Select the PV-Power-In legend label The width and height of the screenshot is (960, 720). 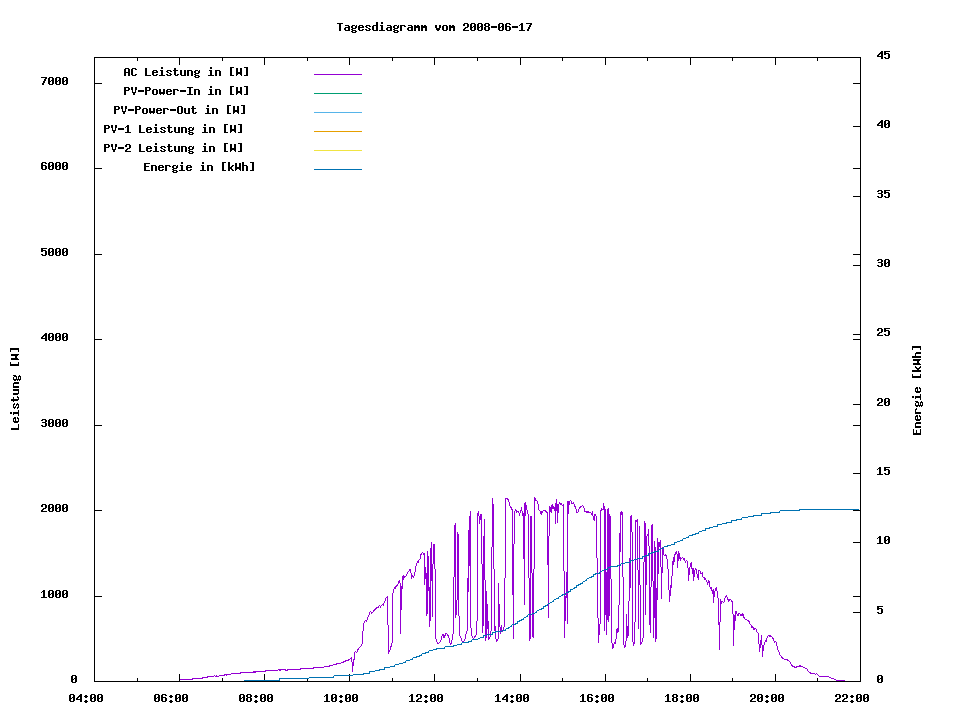186,91
